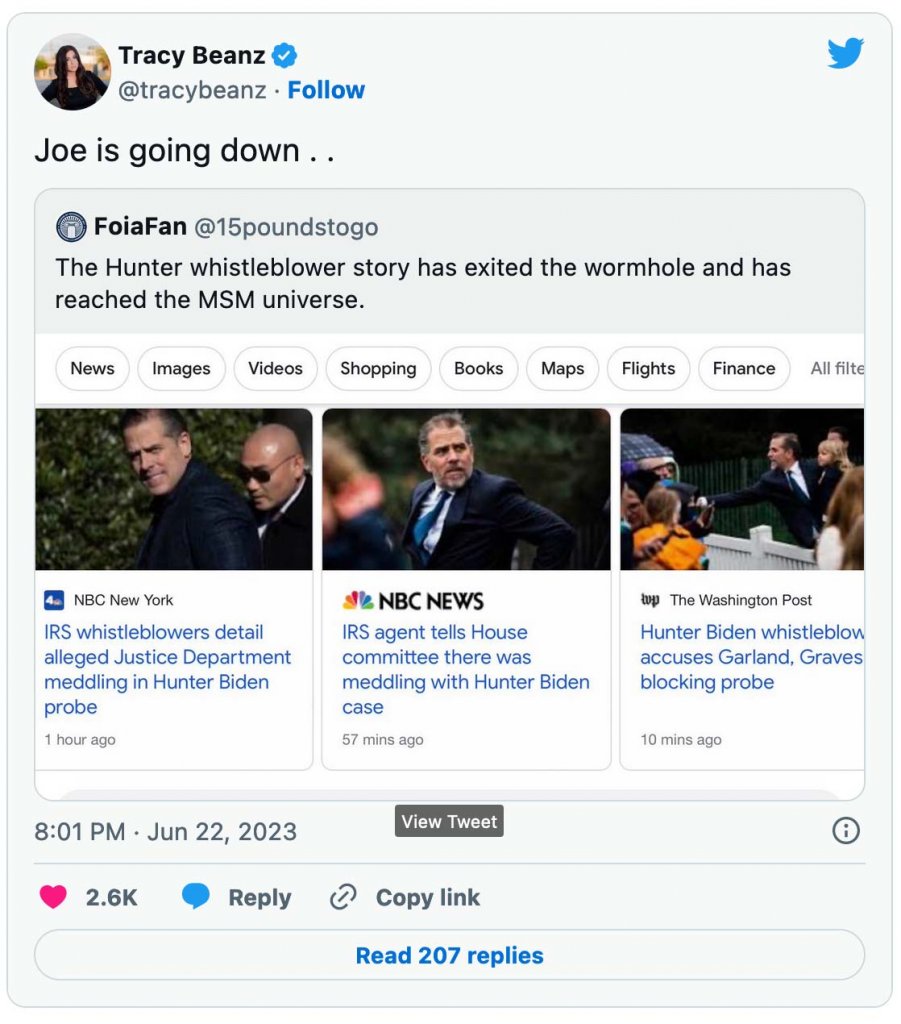Select the Shopping filter tab

click(x=378, y=368)
